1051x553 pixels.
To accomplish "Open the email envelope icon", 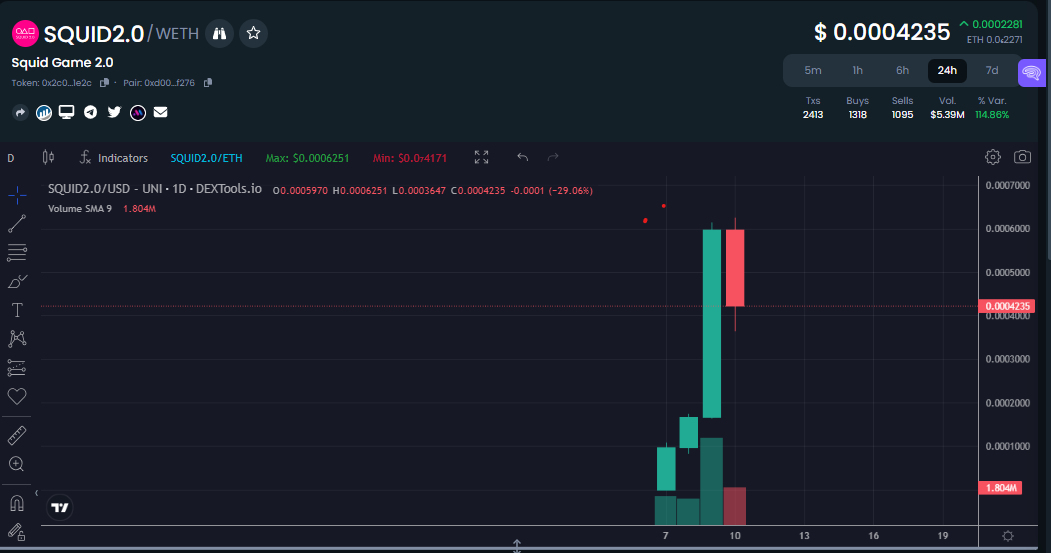I will [160, 112].
